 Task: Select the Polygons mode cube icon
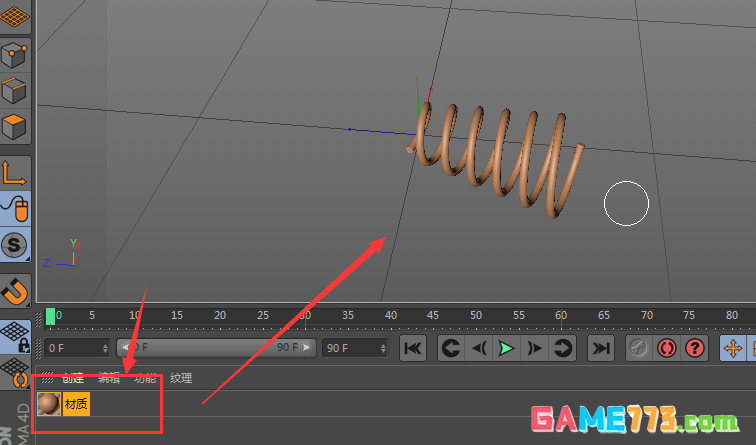(14, 128)
